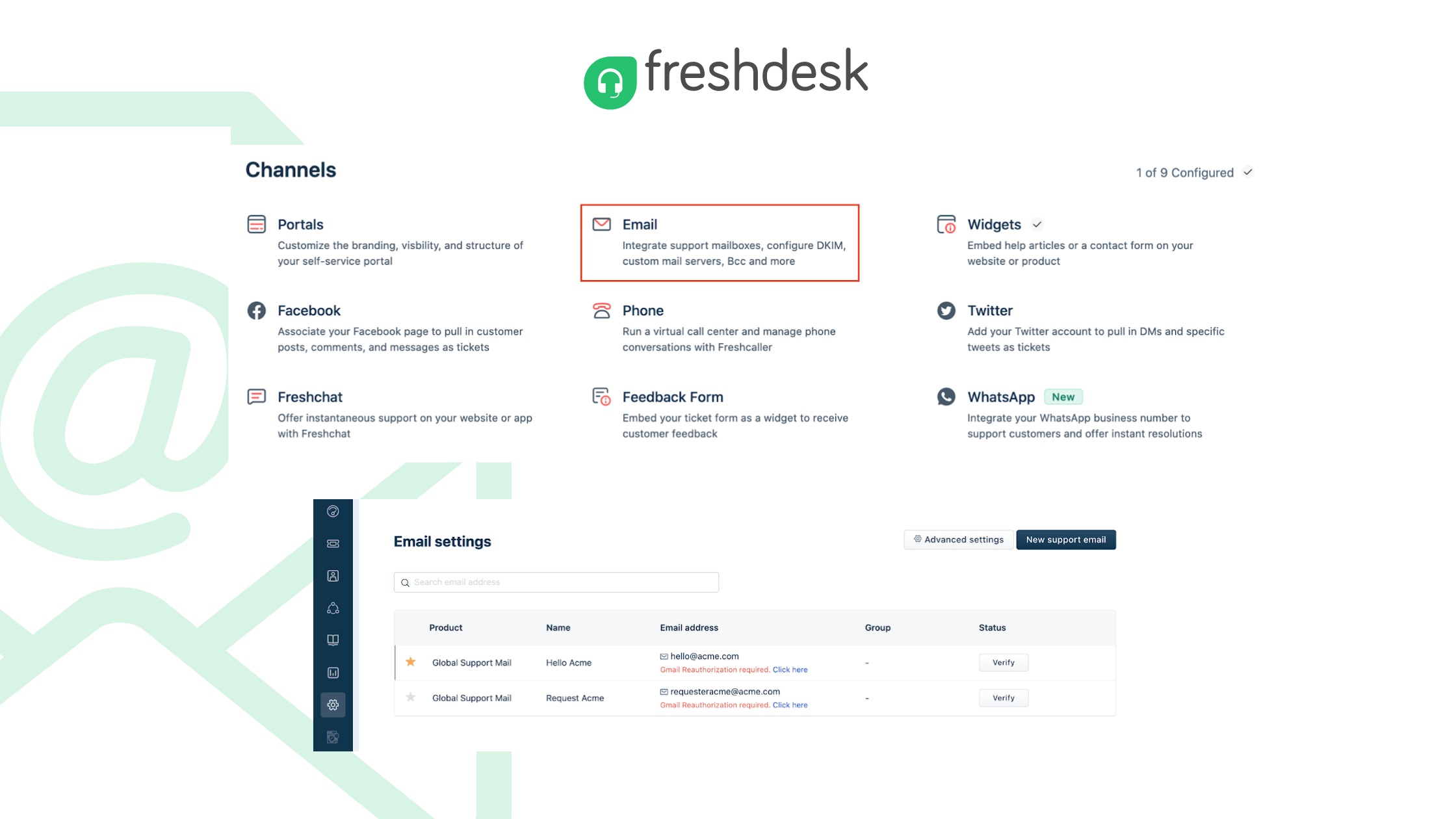
Task: Click 'Advanced settings' link
Action: 957,540
